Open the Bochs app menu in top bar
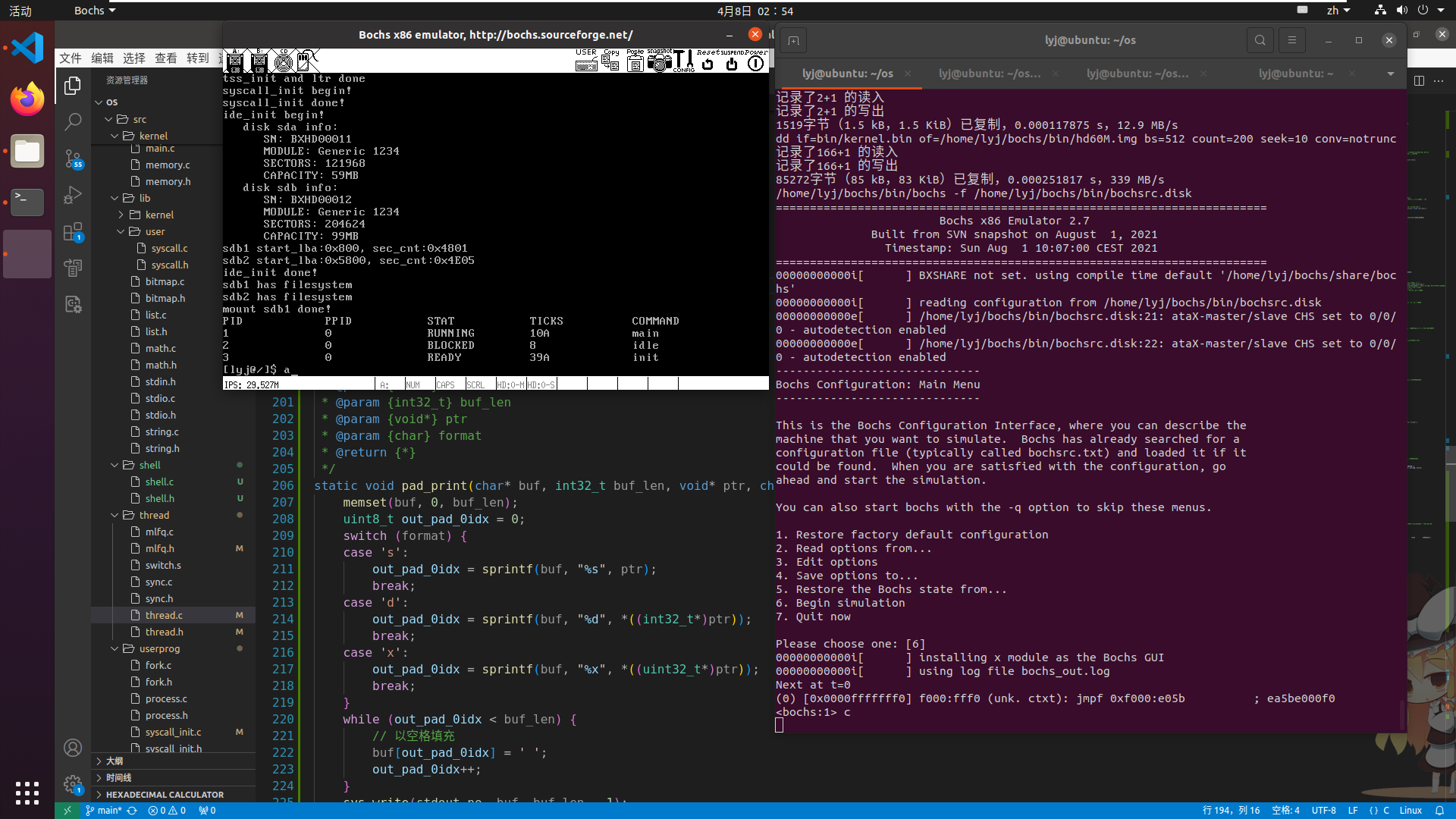 (x=95, y=11)
